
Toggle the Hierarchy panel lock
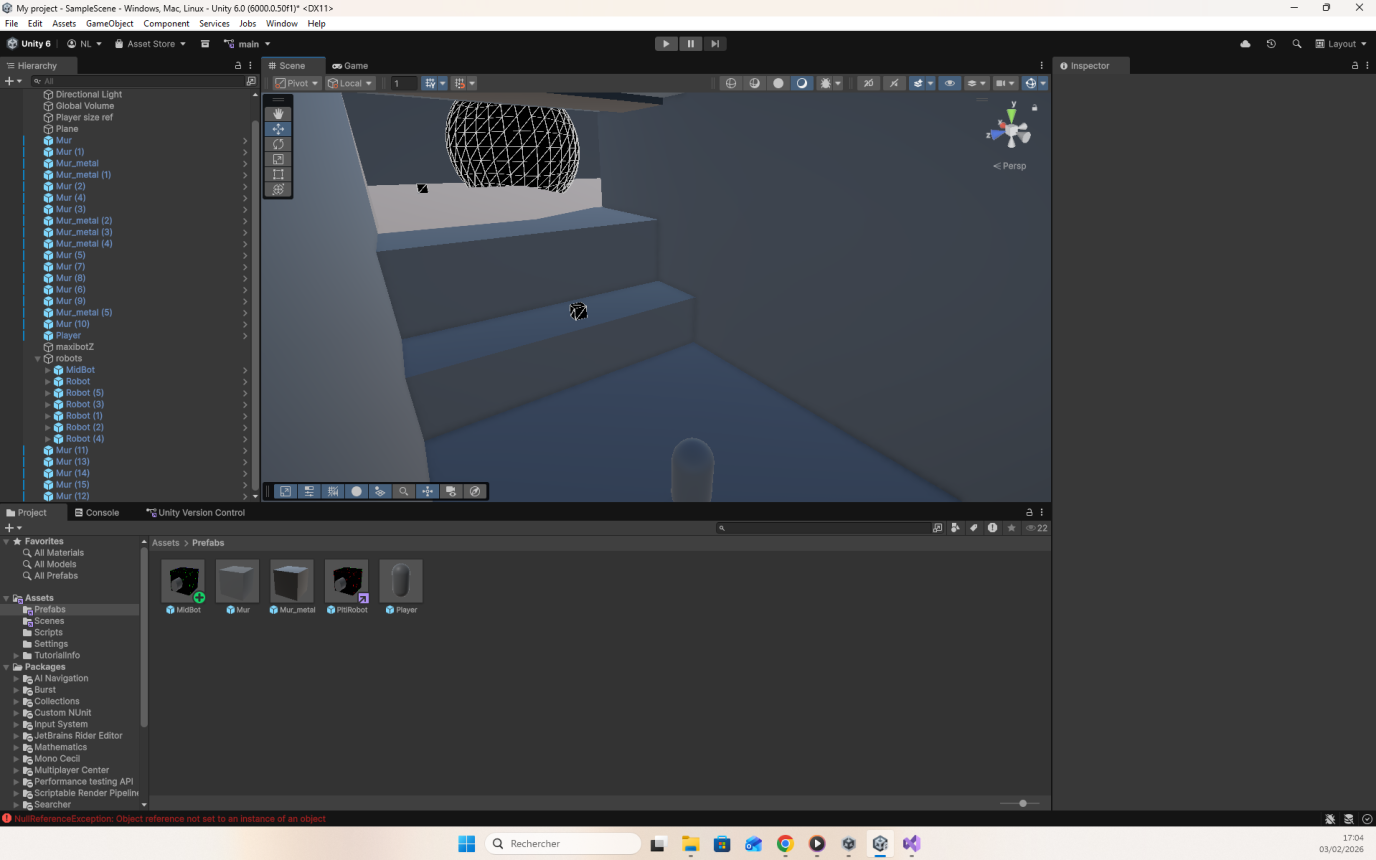[238, 66]
